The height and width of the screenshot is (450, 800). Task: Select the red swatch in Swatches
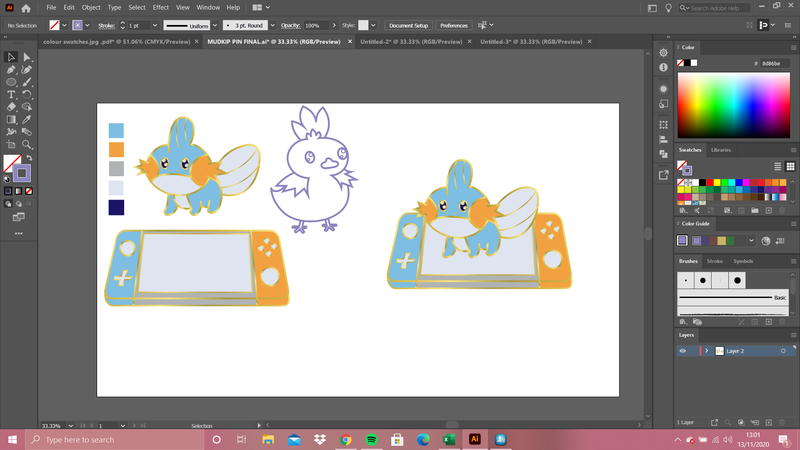[x=710, y=182]
